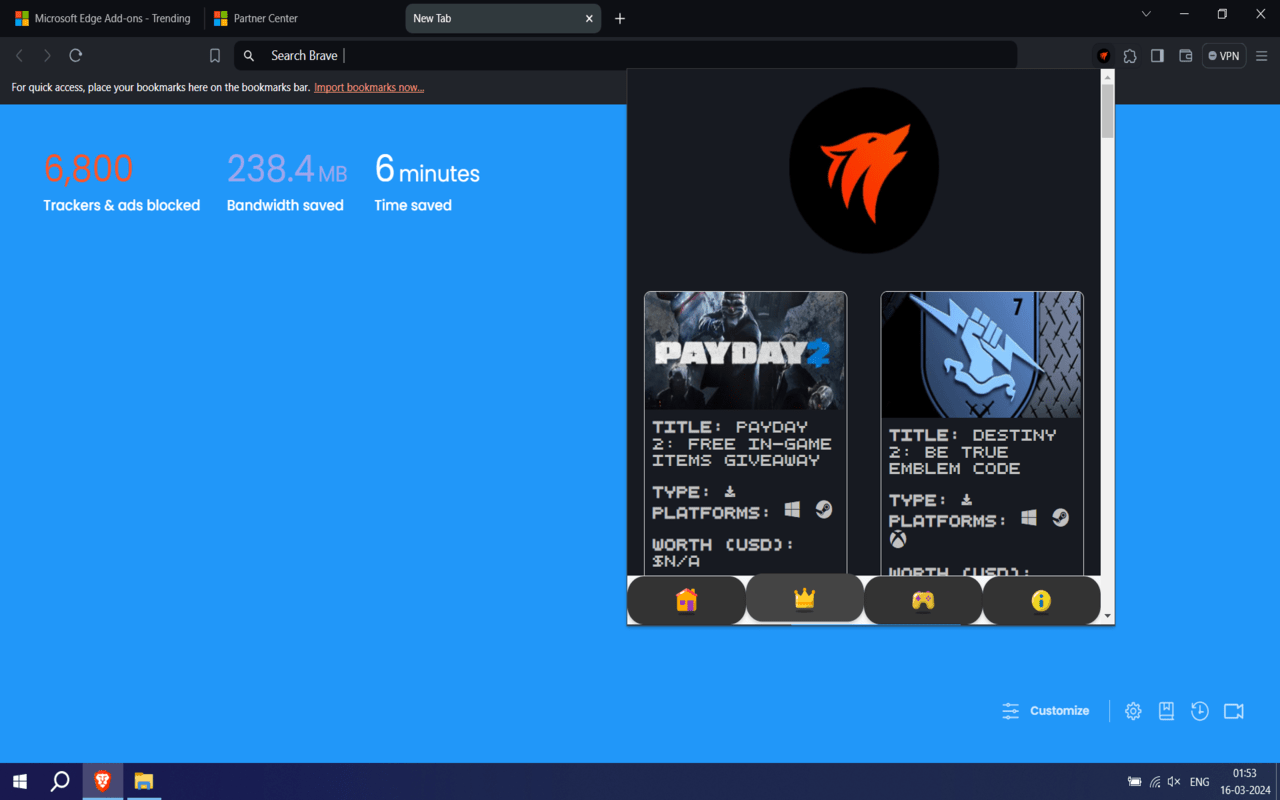Click the popup scrollbar thumb
This screenshot has height=800, width=1280.
pyautogui.click(x=1107, y=111)
